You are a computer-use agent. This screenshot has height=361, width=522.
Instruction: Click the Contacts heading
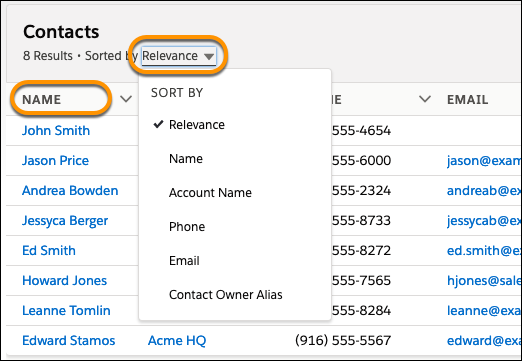[x=61, y=32]
